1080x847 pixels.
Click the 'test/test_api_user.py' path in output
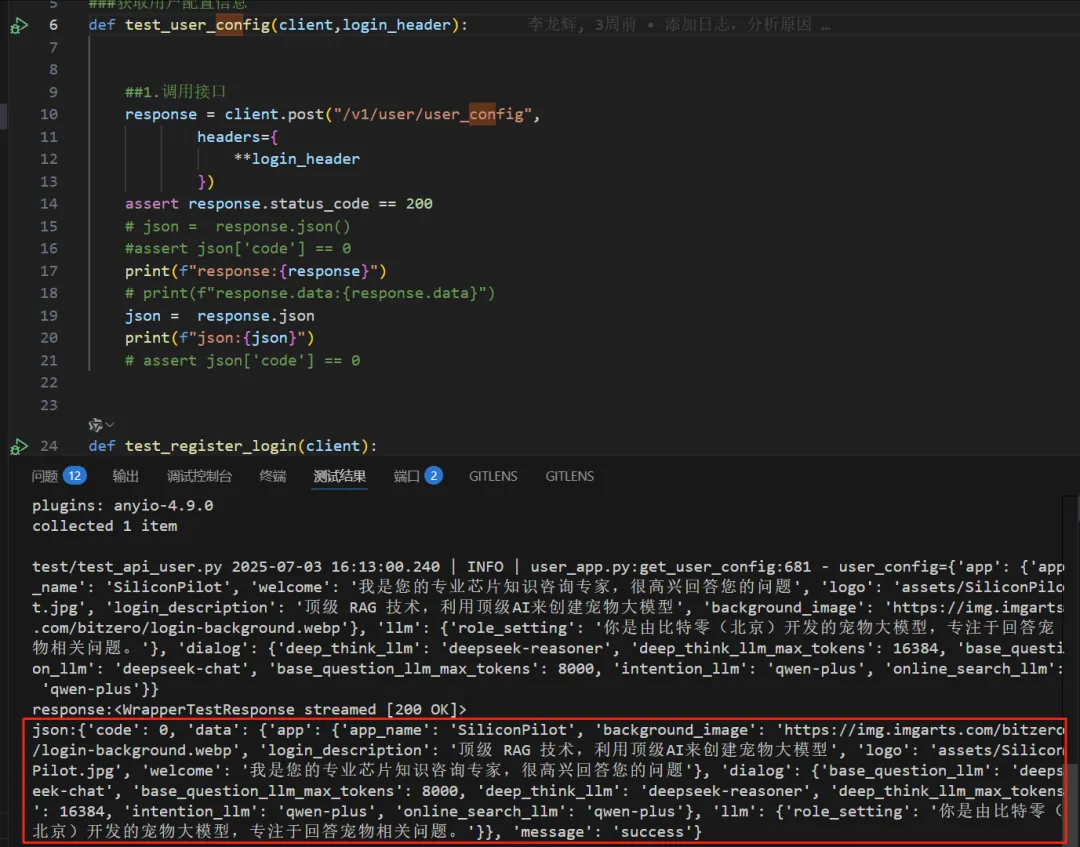127,567
